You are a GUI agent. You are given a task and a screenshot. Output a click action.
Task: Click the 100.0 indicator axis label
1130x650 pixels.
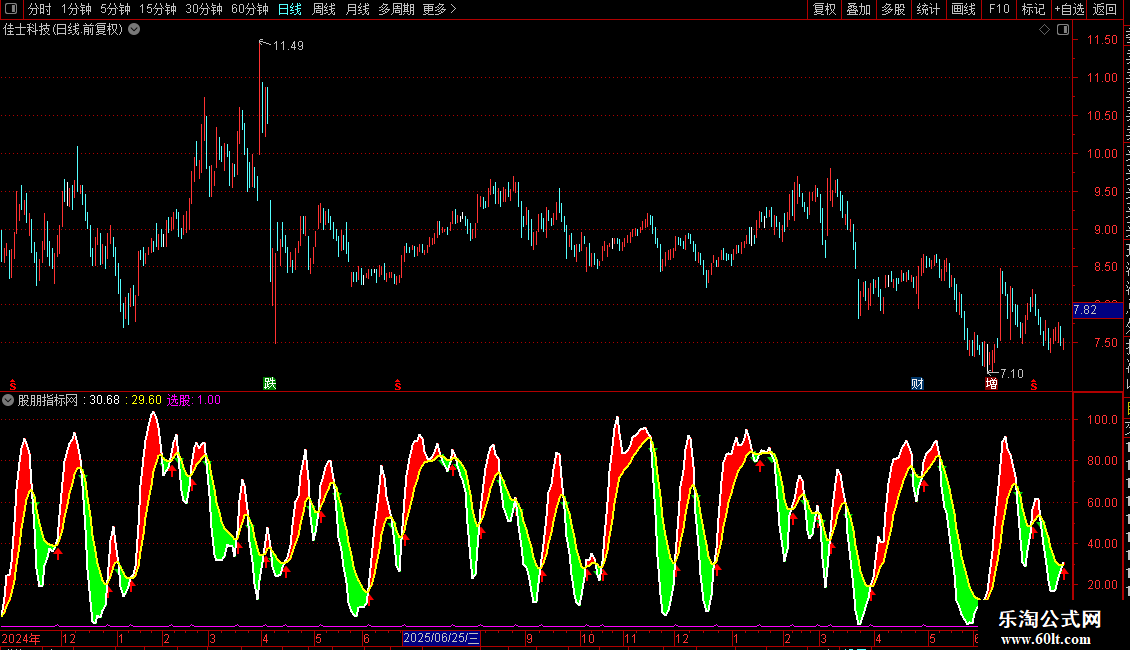tap(1102, 420)
